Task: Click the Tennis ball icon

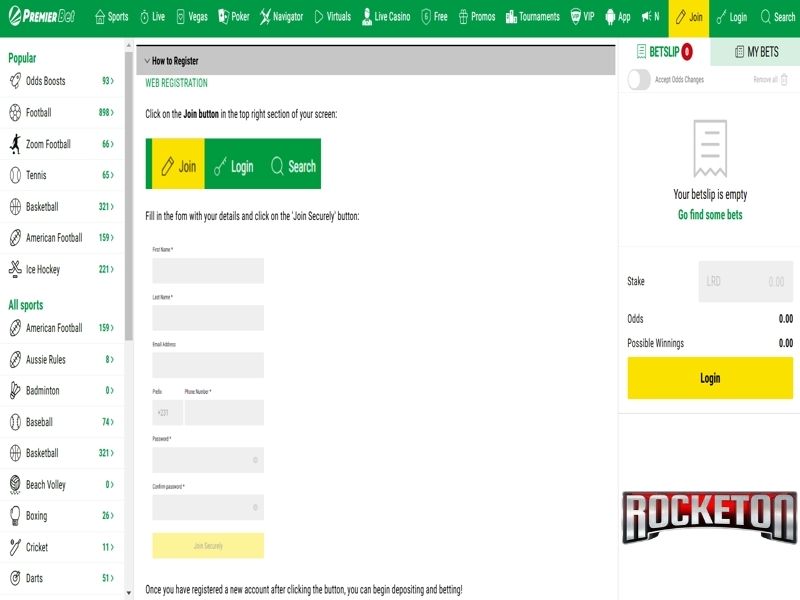Action: pos(15,175)
